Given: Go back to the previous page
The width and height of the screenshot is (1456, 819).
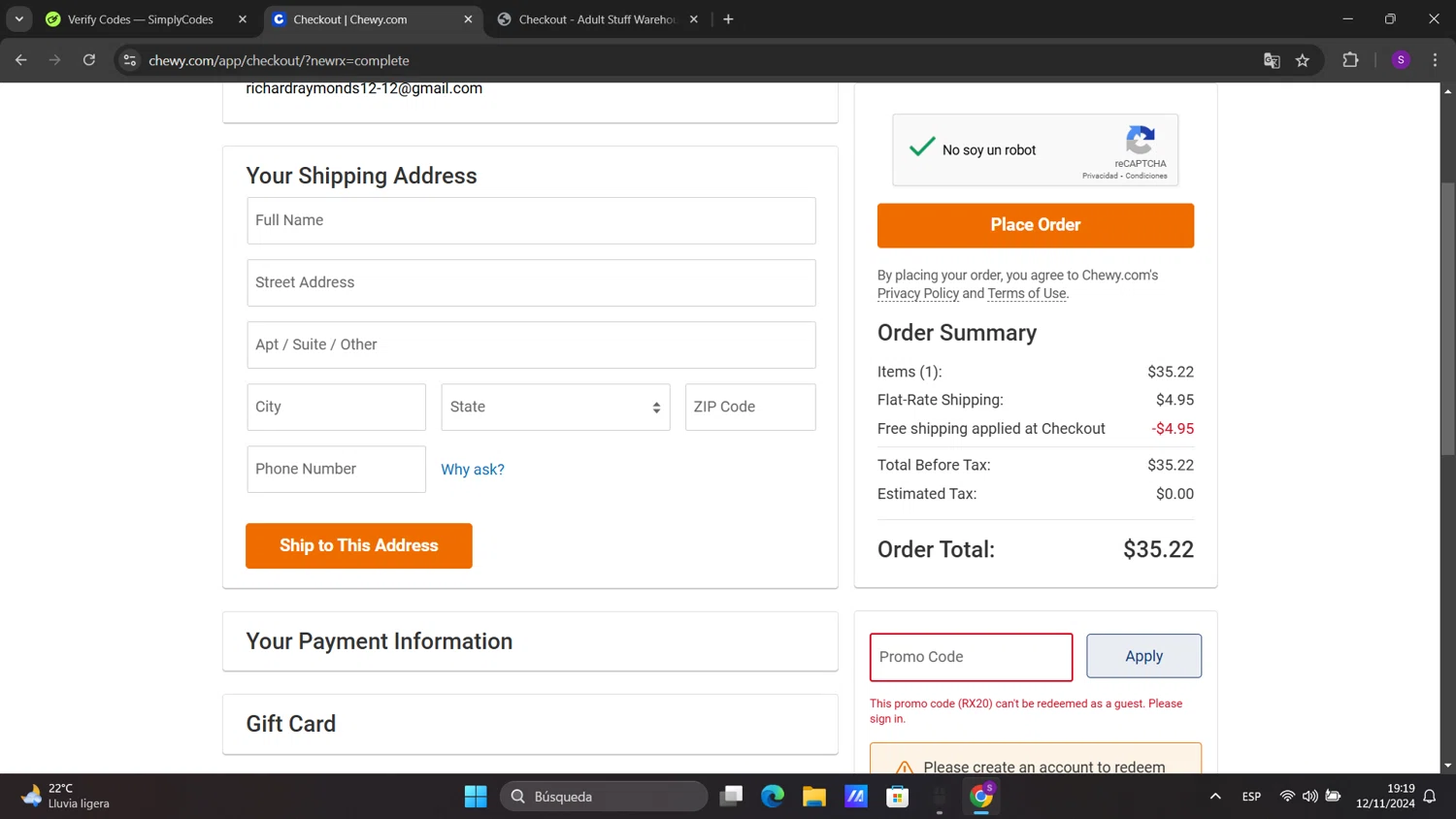Looking at the screenshot, I should click(20, 60).
